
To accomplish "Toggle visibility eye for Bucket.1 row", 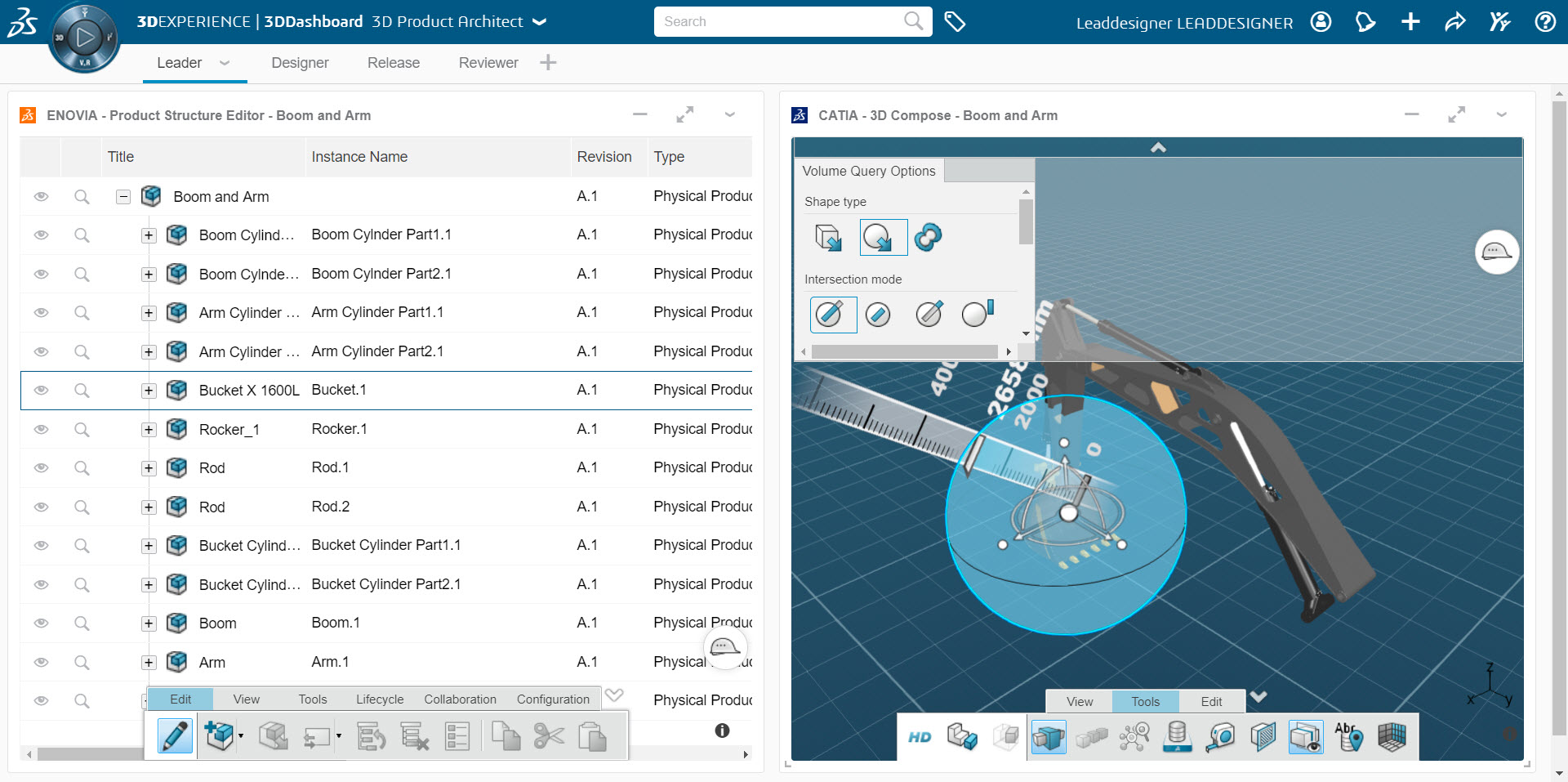I will coord(41,391).
